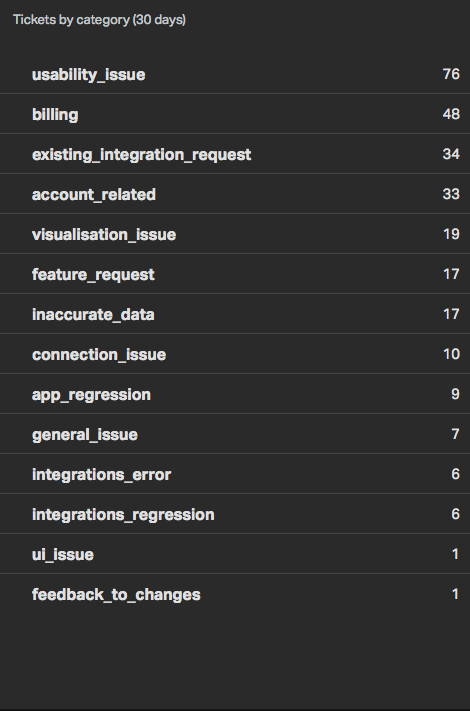Select the ui_issue row
The width and height of the screenshot is (470, 711).
(235, 554)
